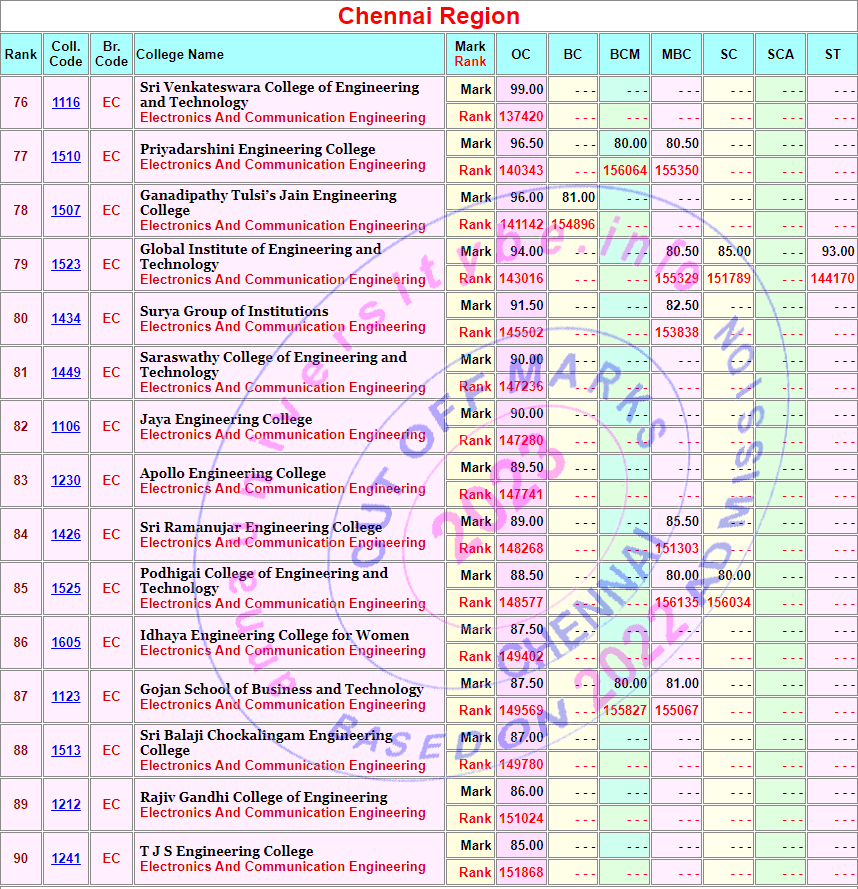This screenshot has height=889, width=858.
Task: Click the OC column header
Action: [521, 54]
